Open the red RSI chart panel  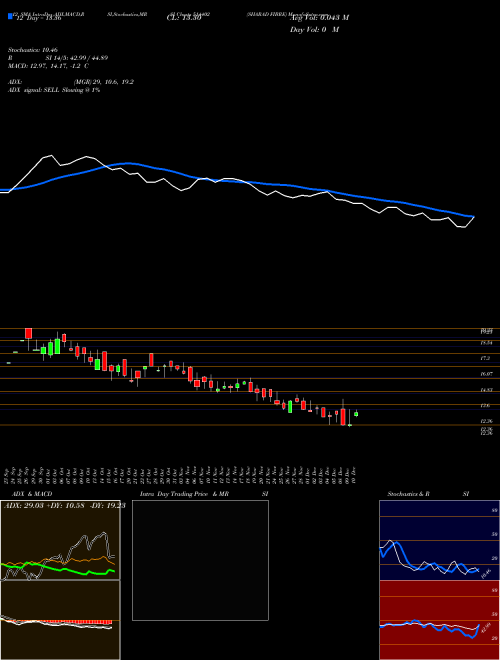(x=439, y=620)
